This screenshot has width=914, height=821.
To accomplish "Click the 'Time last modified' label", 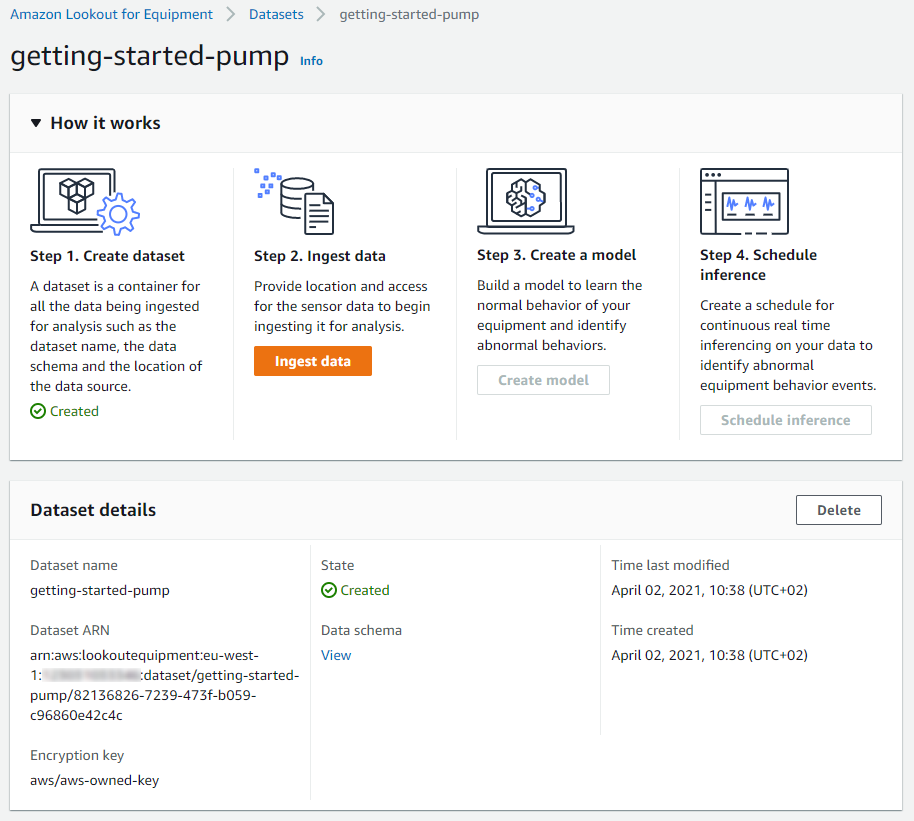I will [x=670, y=566].
